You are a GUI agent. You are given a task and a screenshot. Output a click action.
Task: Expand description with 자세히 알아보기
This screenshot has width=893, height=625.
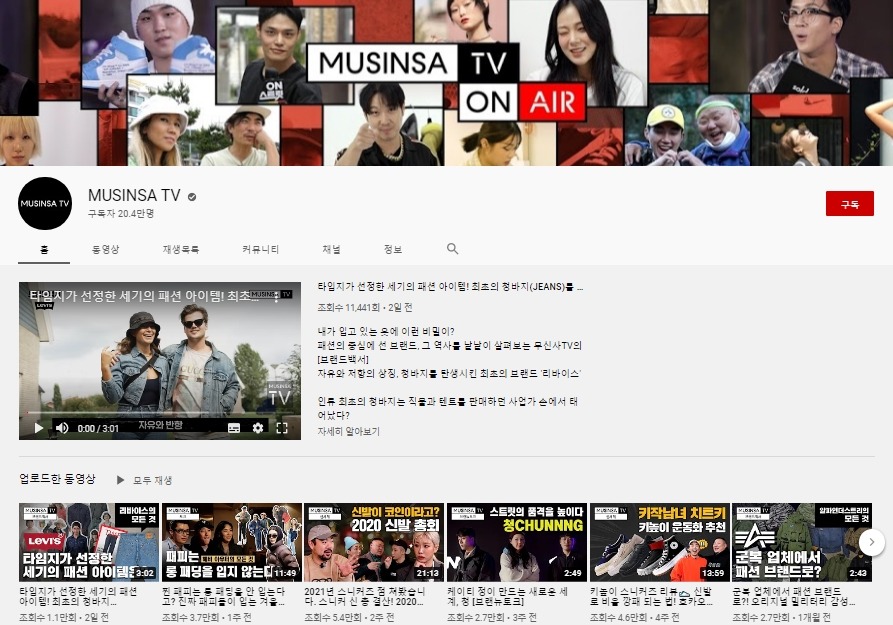(x=348, y=431)
